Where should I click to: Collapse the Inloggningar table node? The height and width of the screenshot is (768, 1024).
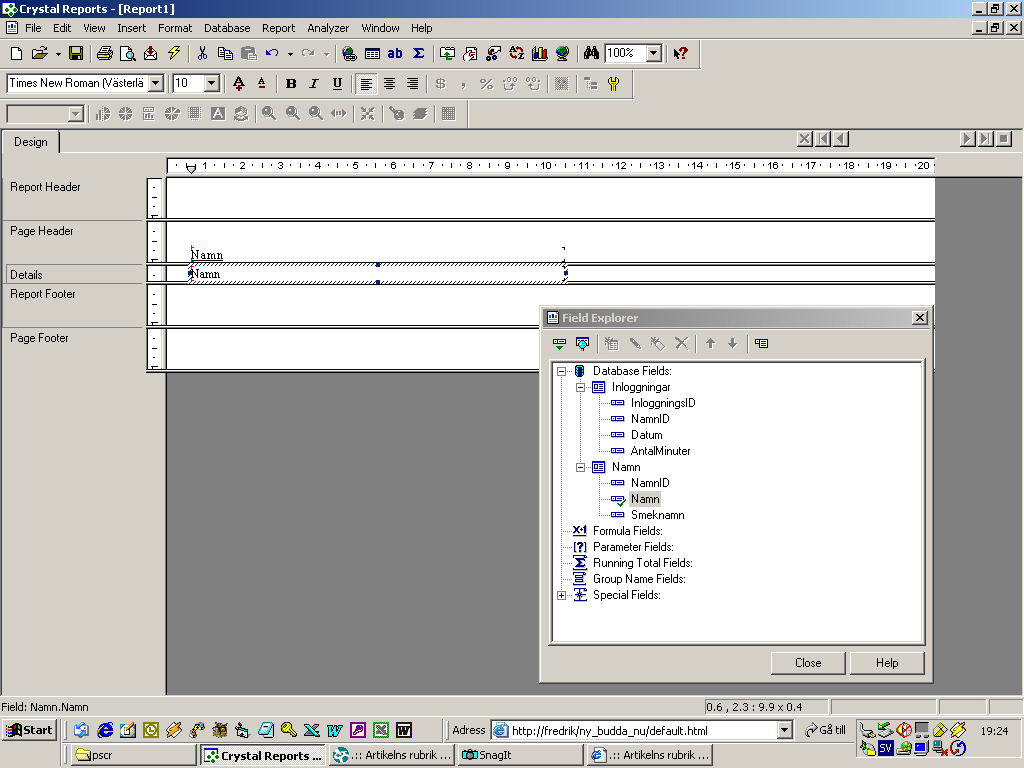[580, 387]
